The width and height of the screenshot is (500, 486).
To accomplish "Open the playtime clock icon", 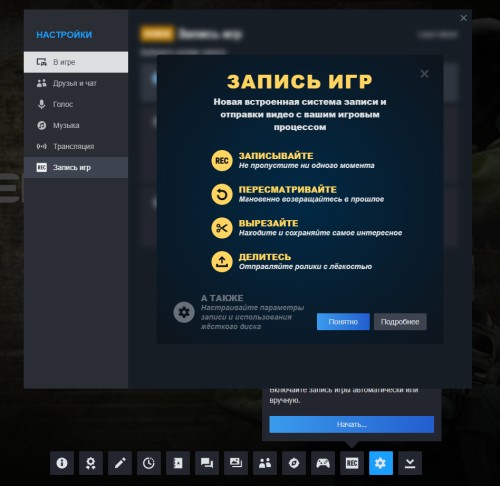I will click(x=149, y=463).
